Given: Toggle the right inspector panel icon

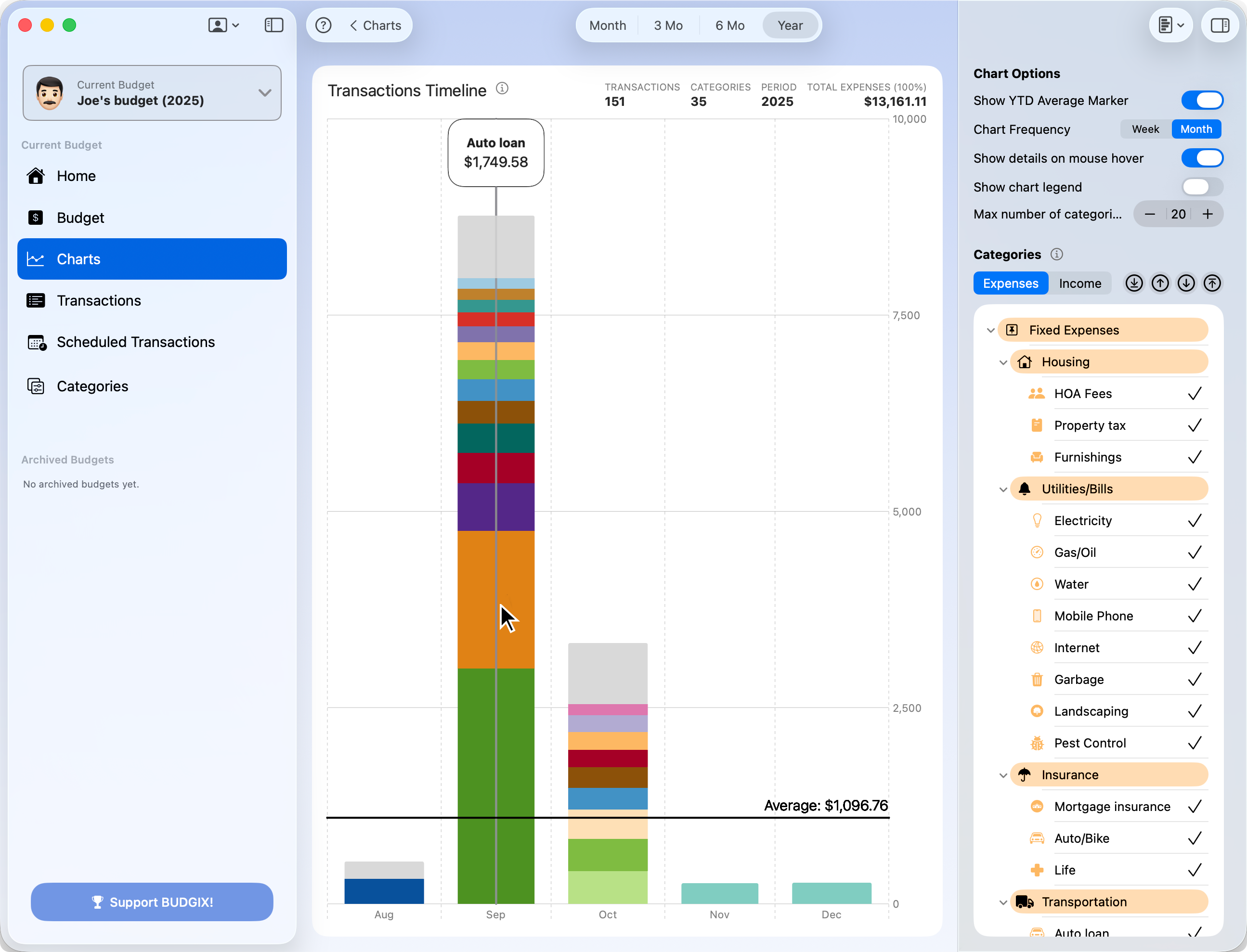Looking at the screenshot, I should pos(1219,26).
